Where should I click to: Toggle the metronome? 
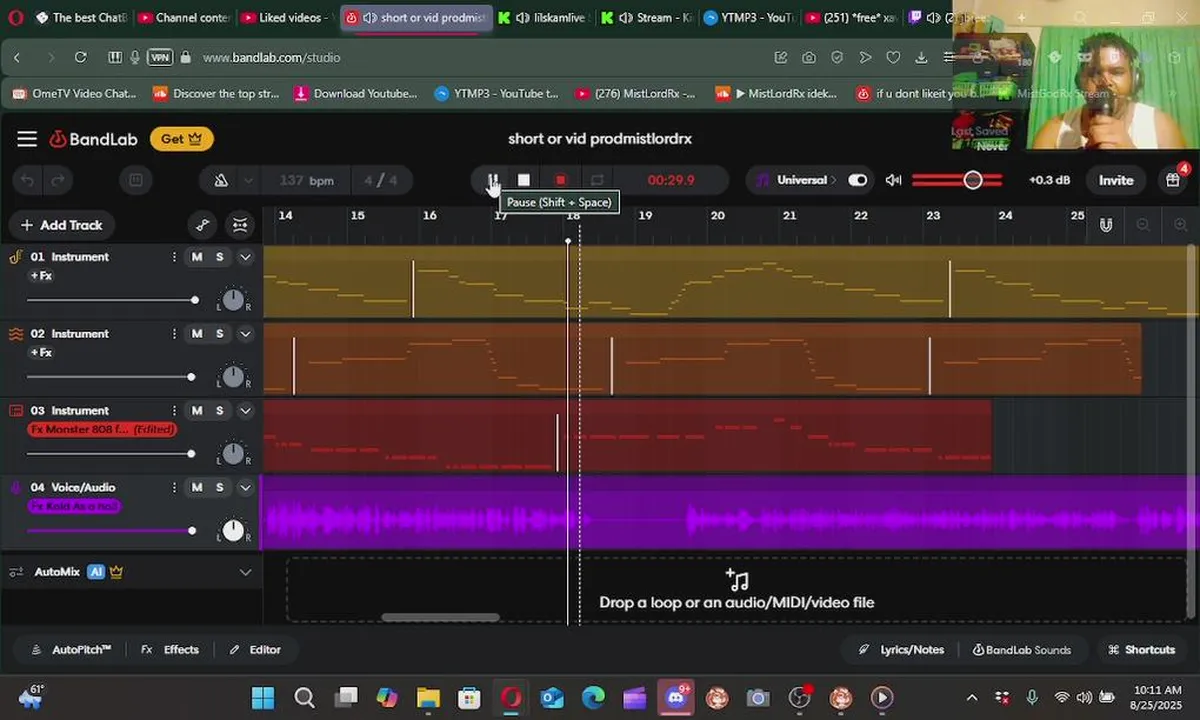pos(221,180)
